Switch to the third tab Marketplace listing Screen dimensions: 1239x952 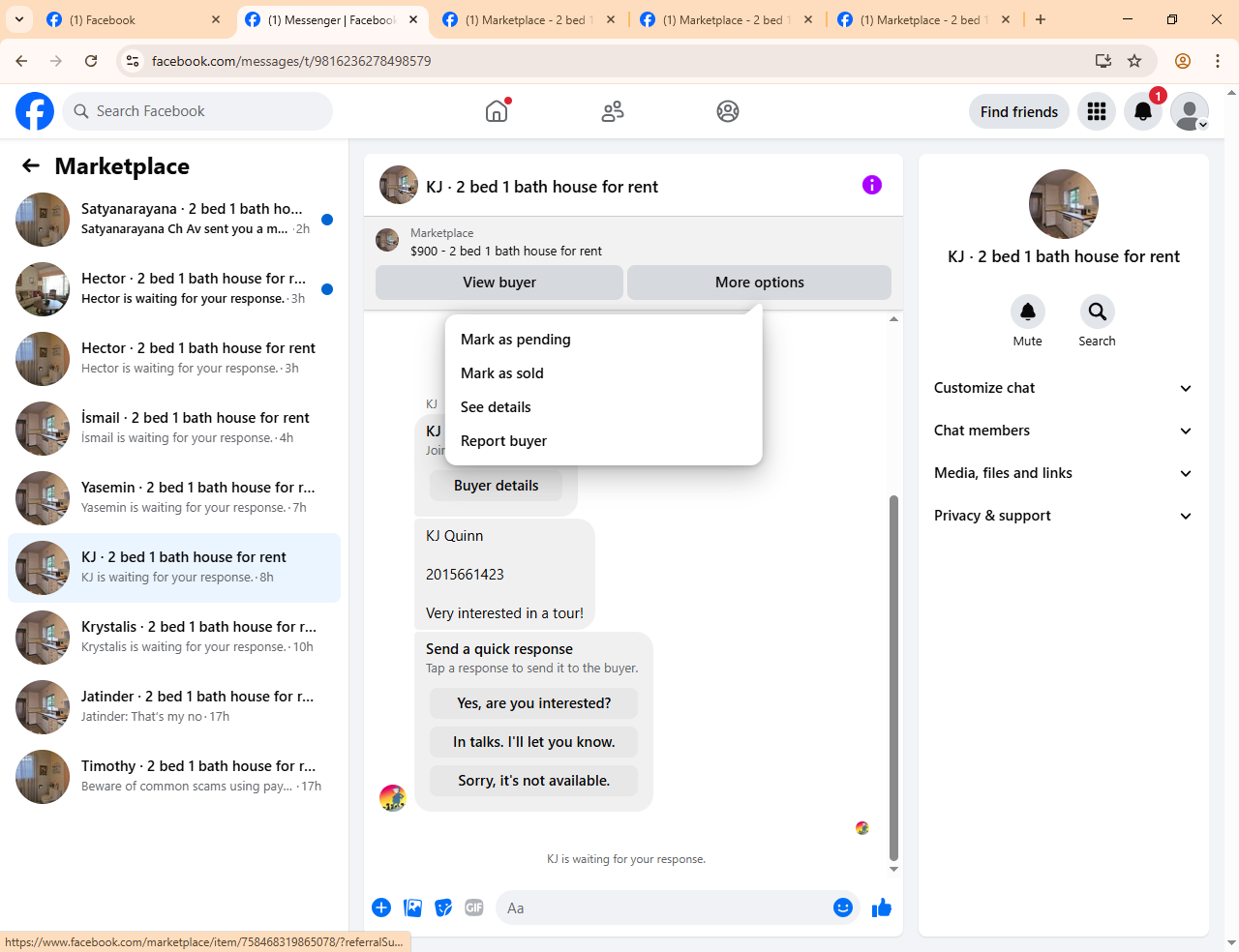tap(529, 19)
